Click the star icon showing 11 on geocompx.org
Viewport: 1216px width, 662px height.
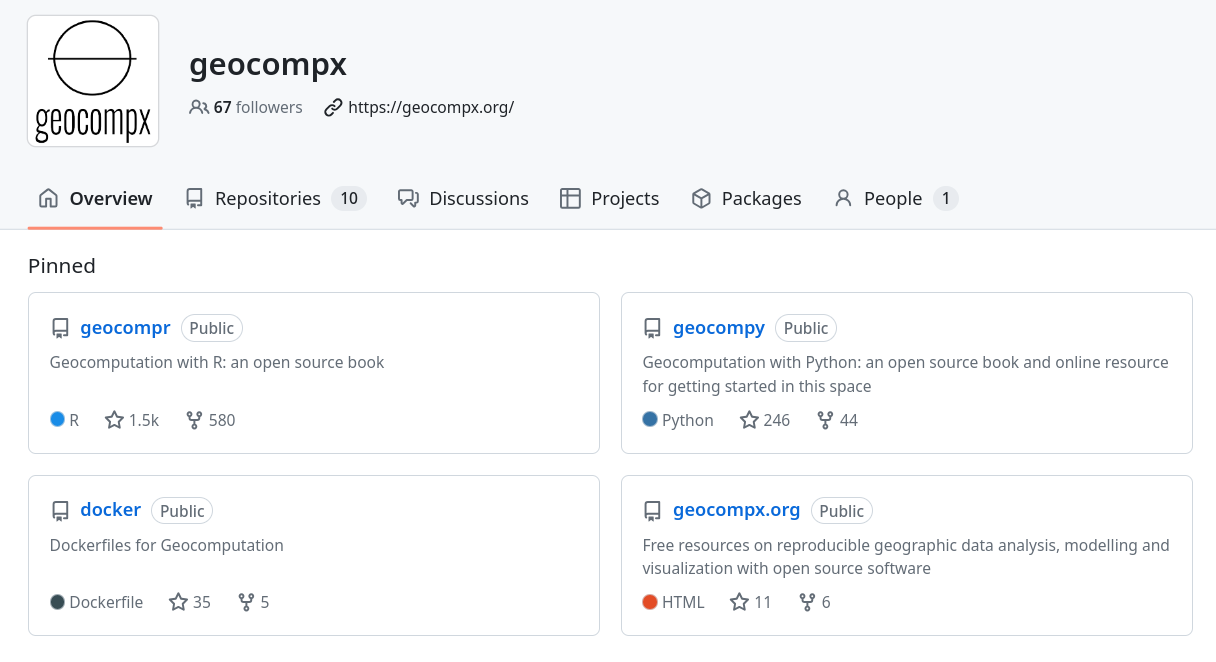pyautogui.click(x=739, y=602)
